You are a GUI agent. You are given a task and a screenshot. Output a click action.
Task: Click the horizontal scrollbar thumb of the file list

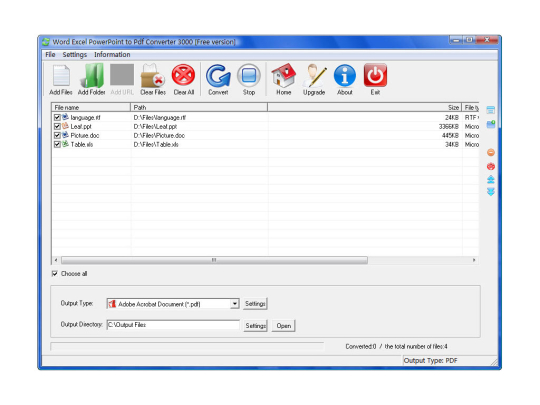point(214,260)
